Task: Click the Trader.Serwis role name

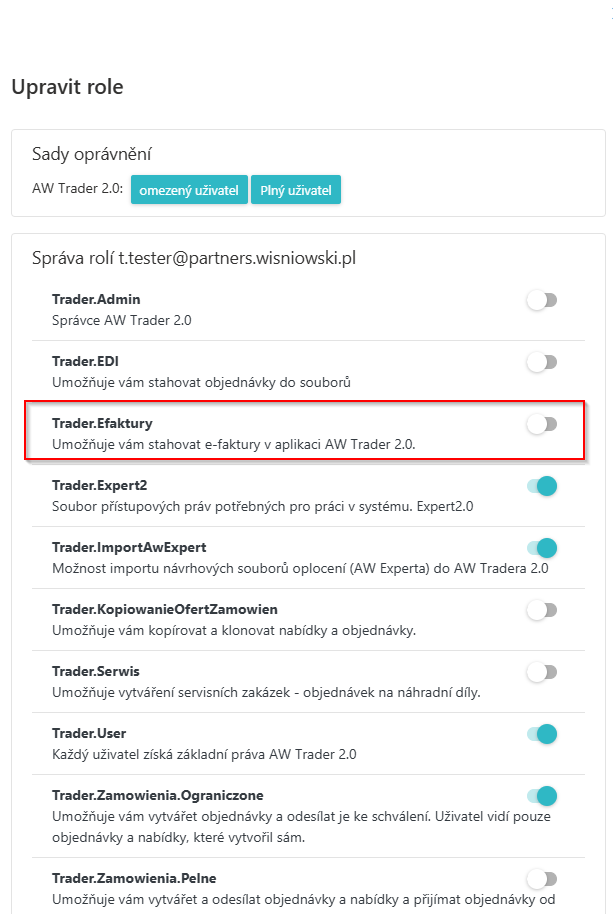Action: pyautogui.click(x=96, y=671)
